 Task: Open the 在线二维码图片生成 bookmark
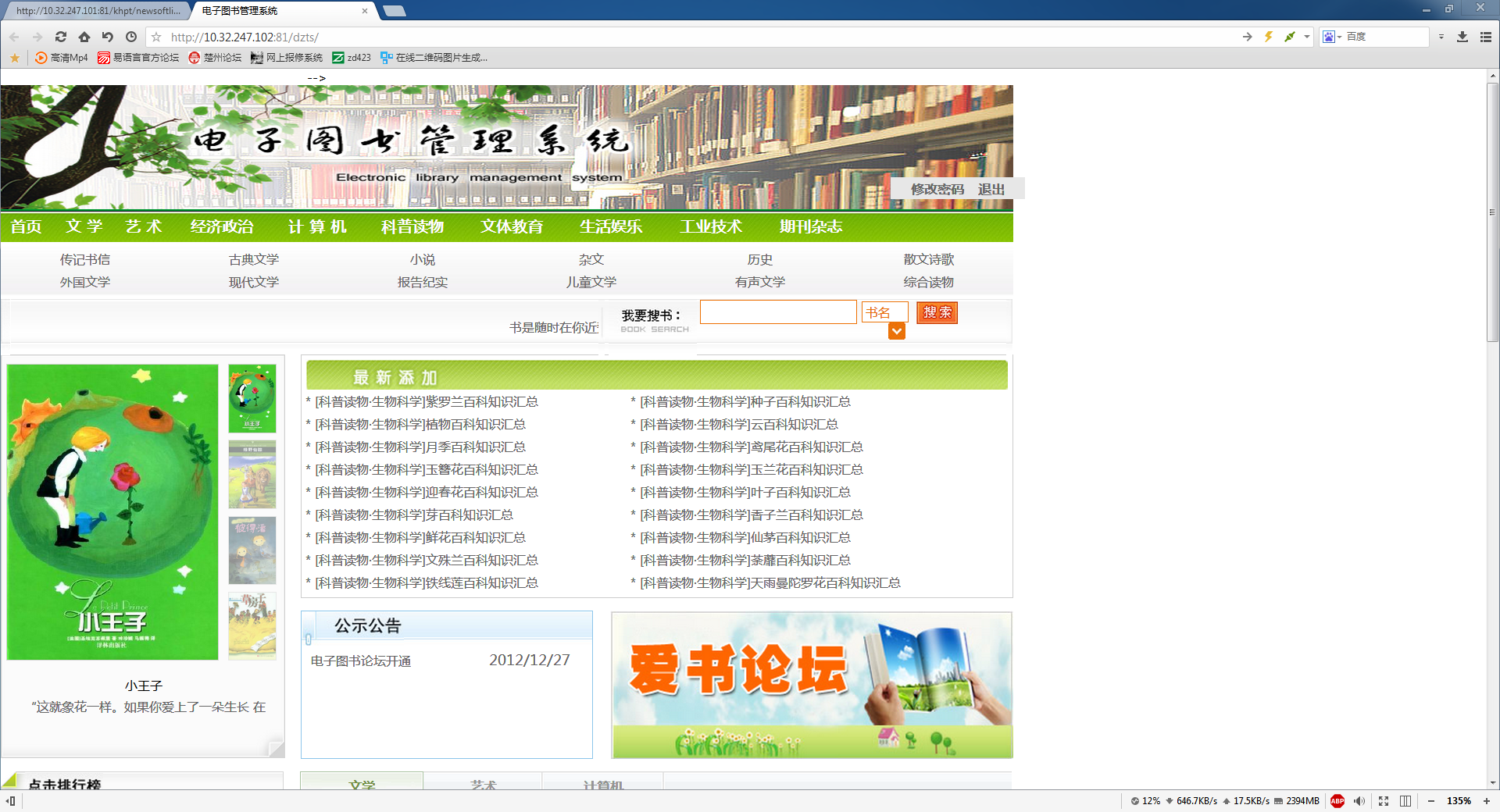pos(434,58)
